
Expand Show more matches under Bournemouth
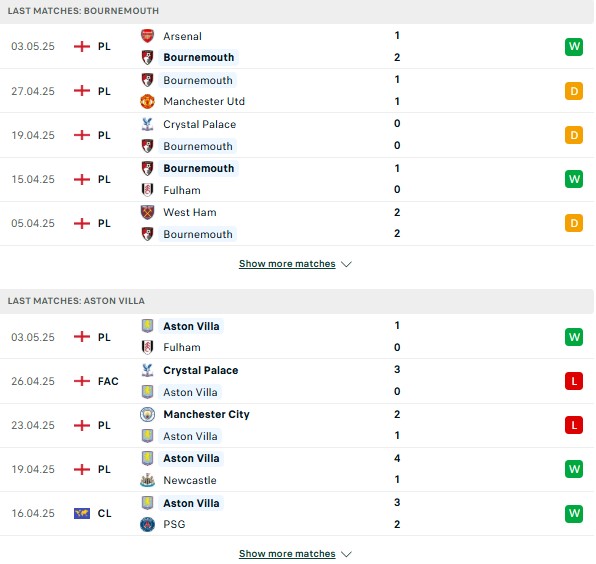[287, 264]
